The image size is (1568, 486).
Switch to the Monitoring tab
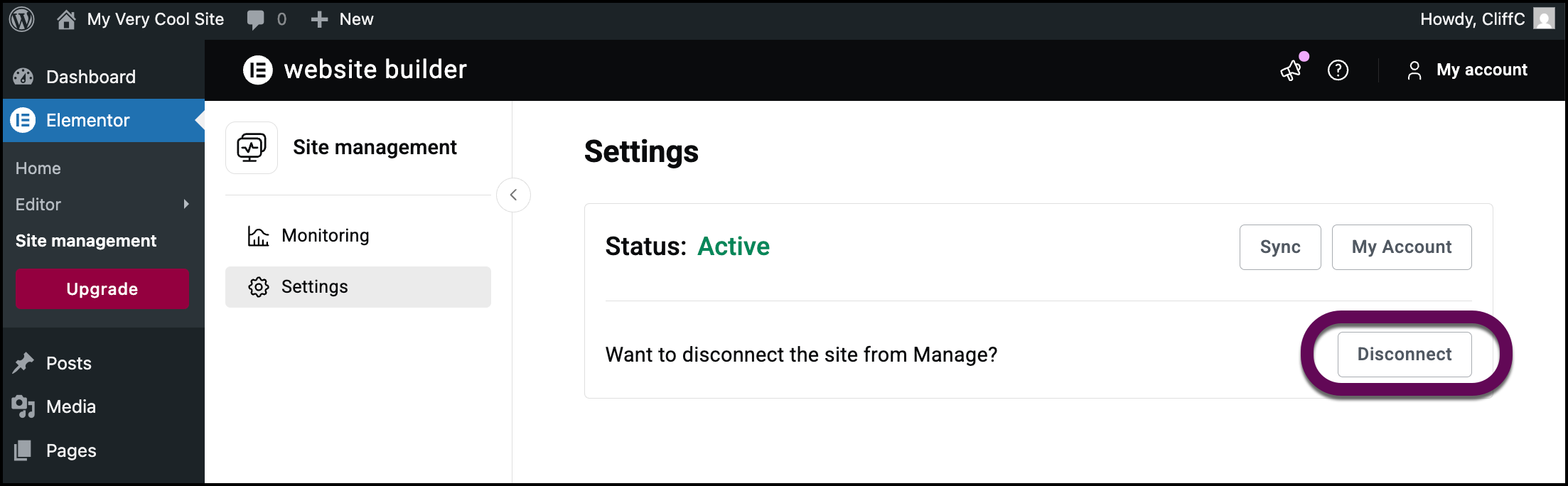325,235
